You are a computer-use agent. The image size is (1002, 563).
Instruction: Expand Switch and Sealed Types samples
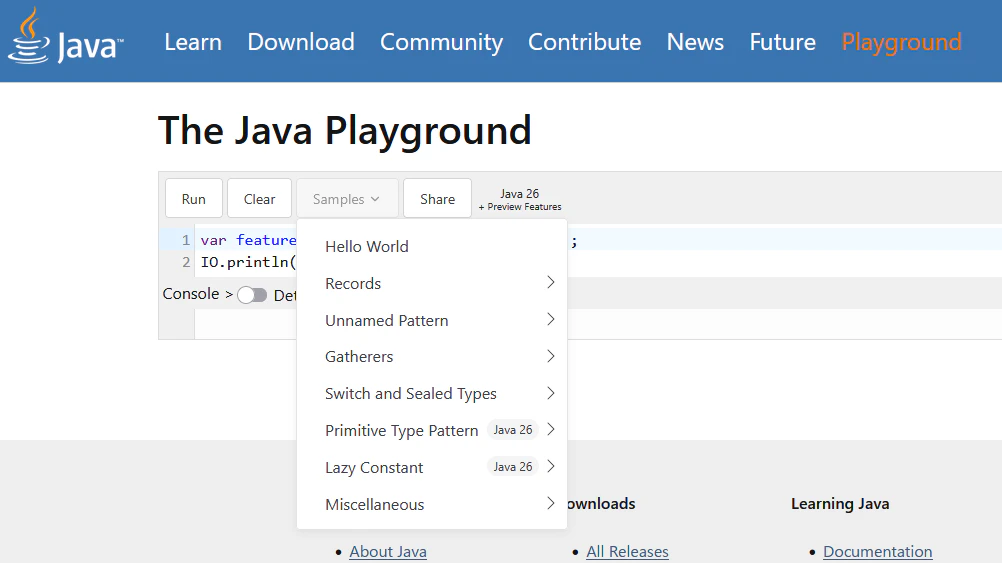(x=432, y=394)
